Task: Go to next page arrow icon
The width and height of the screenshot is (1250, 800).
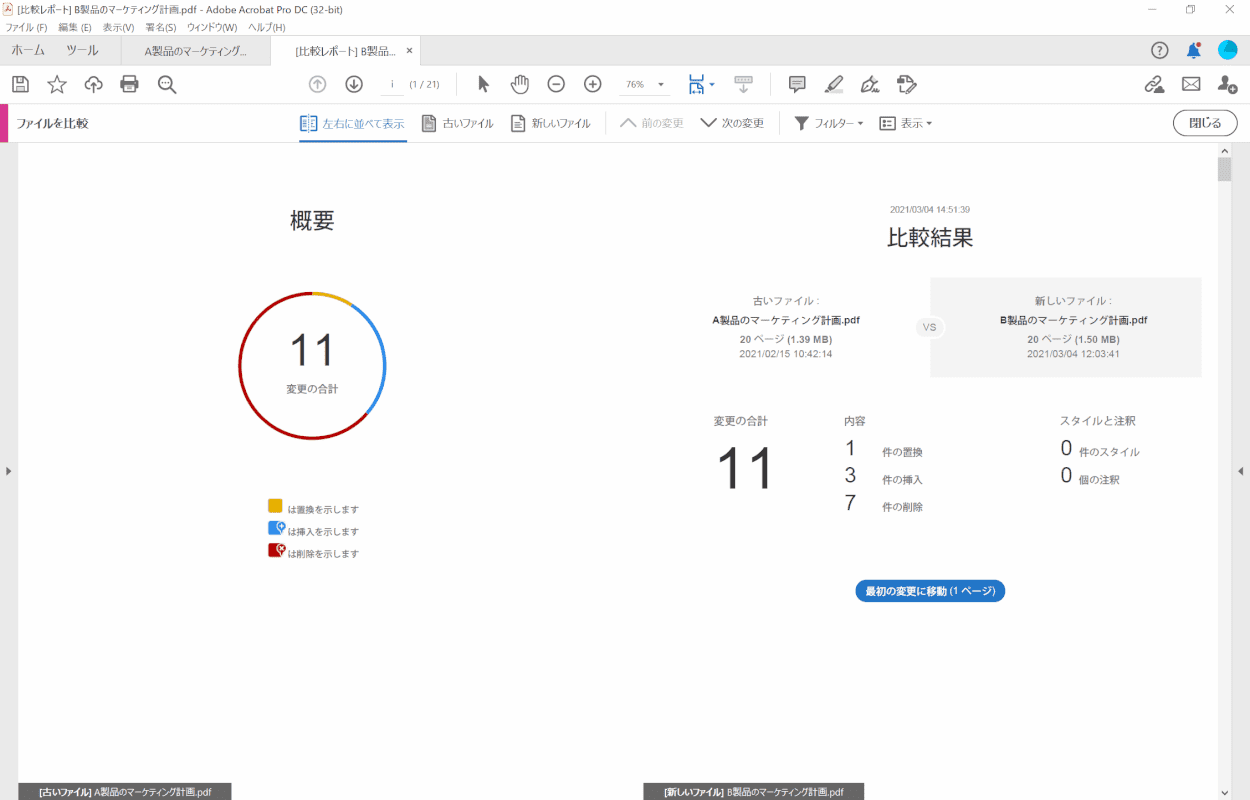Action: pos(353,84)
